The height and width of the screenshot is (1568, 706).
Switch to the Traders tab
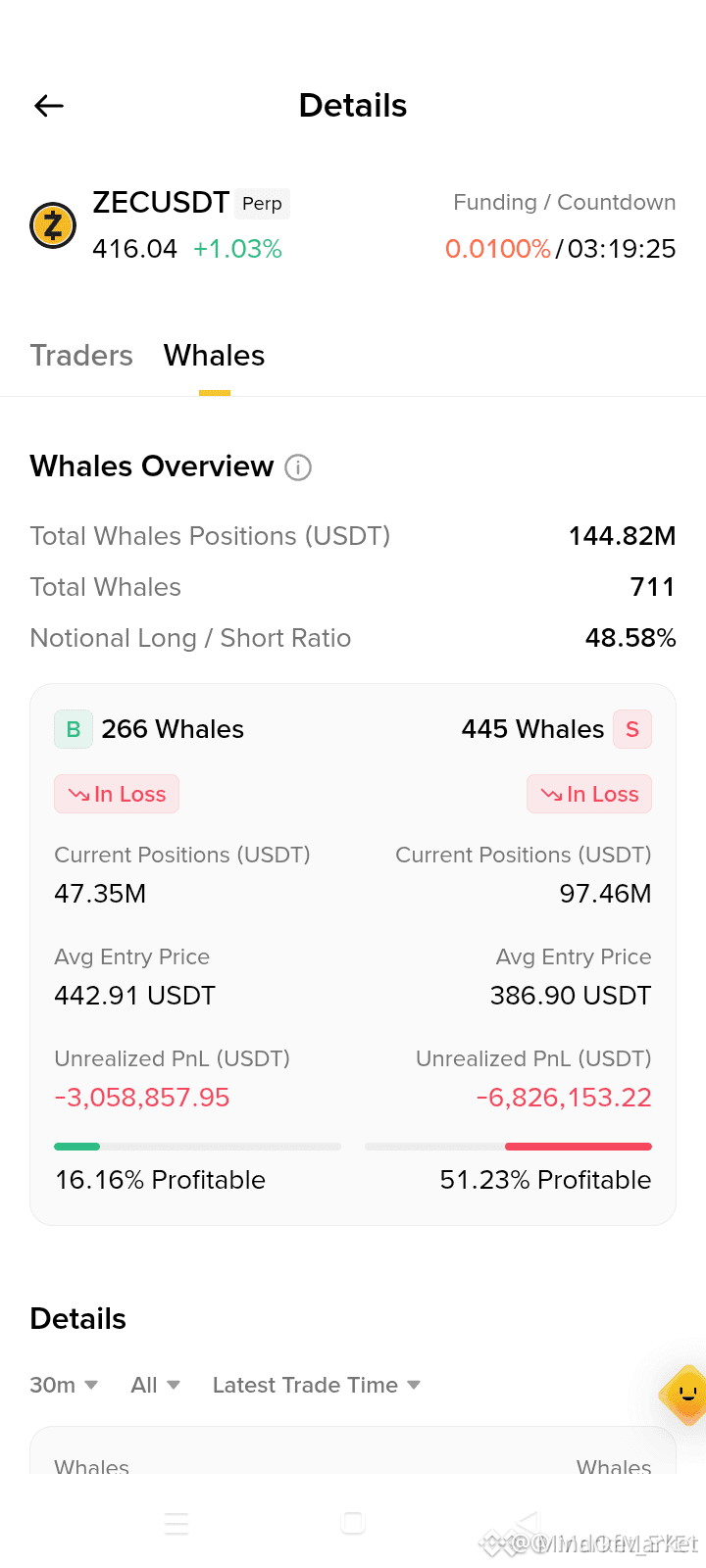81,356
